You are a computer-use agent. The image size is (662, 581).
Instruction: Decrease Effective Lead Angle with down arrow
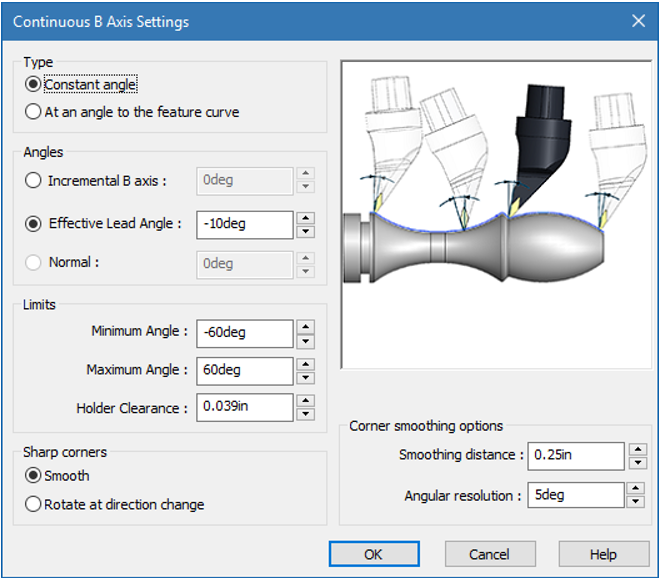pyautogui.click(x=306, y=232)
